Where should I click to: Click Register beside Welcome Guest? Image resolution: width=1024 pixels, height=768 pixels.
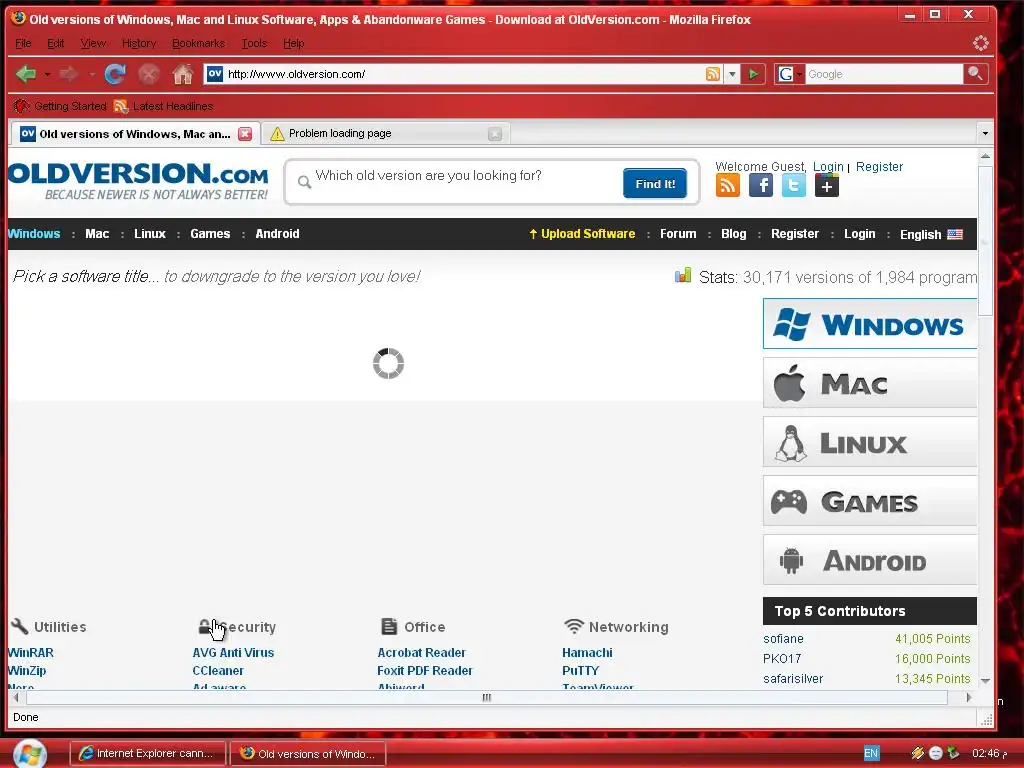pyautogui.click(x=879, y=167)
